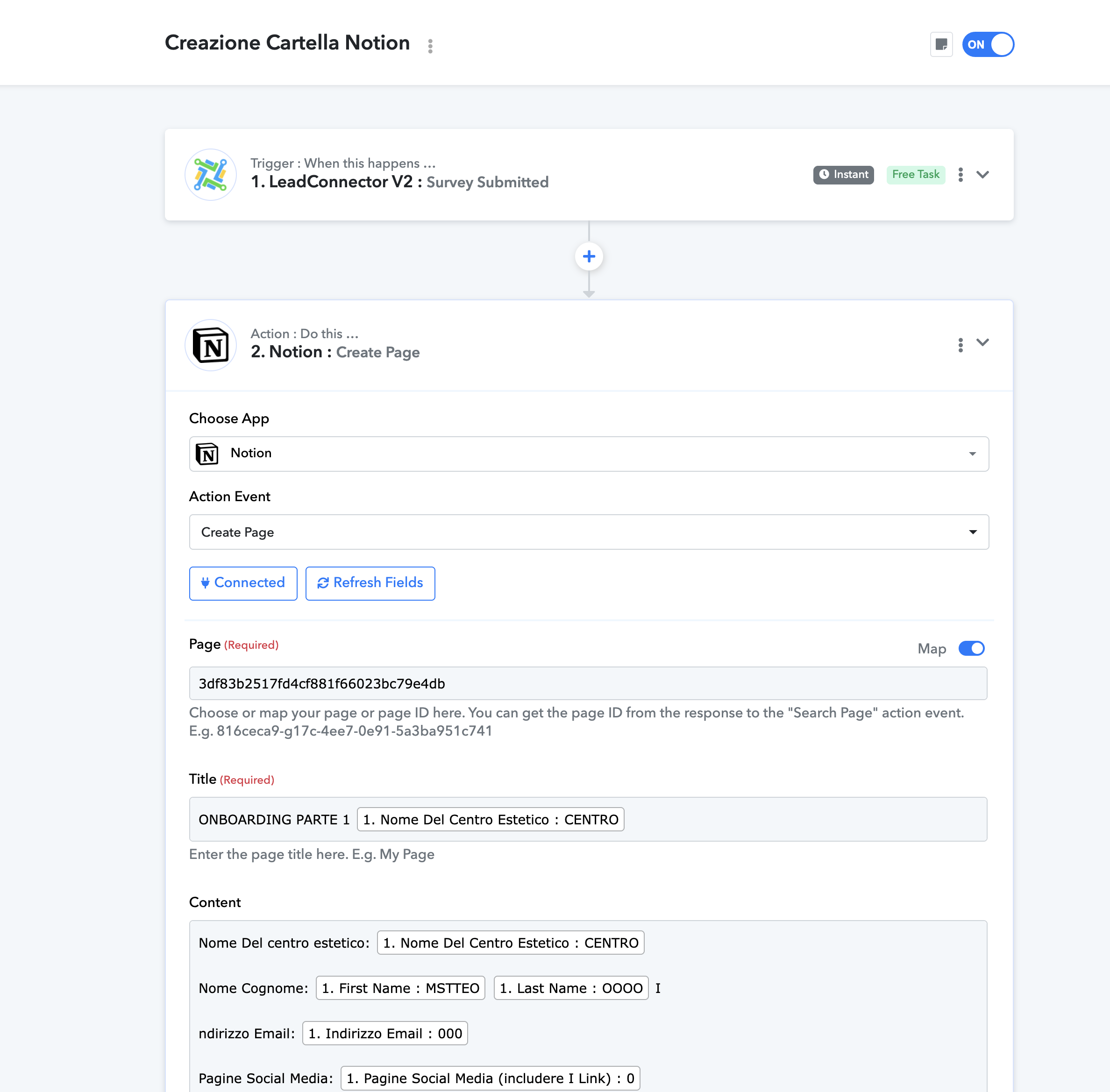Expand the trigger step chevron dropdown
The image size is (1110, 1092).
coord(984,174)
